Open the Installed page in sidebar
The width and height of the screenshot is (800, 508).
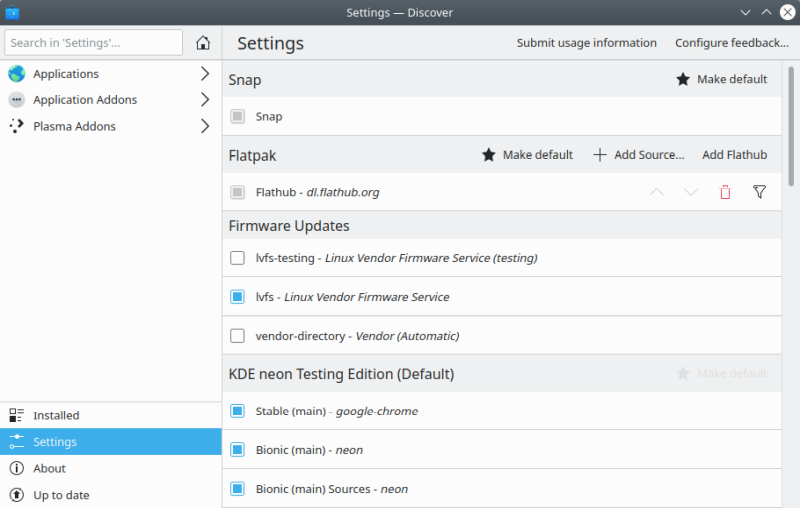[56, 415]
